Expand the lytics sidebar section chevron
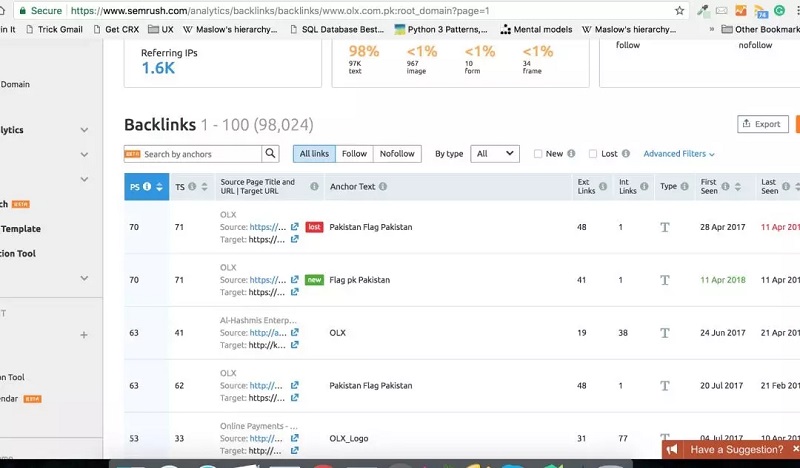 point(84,130)
